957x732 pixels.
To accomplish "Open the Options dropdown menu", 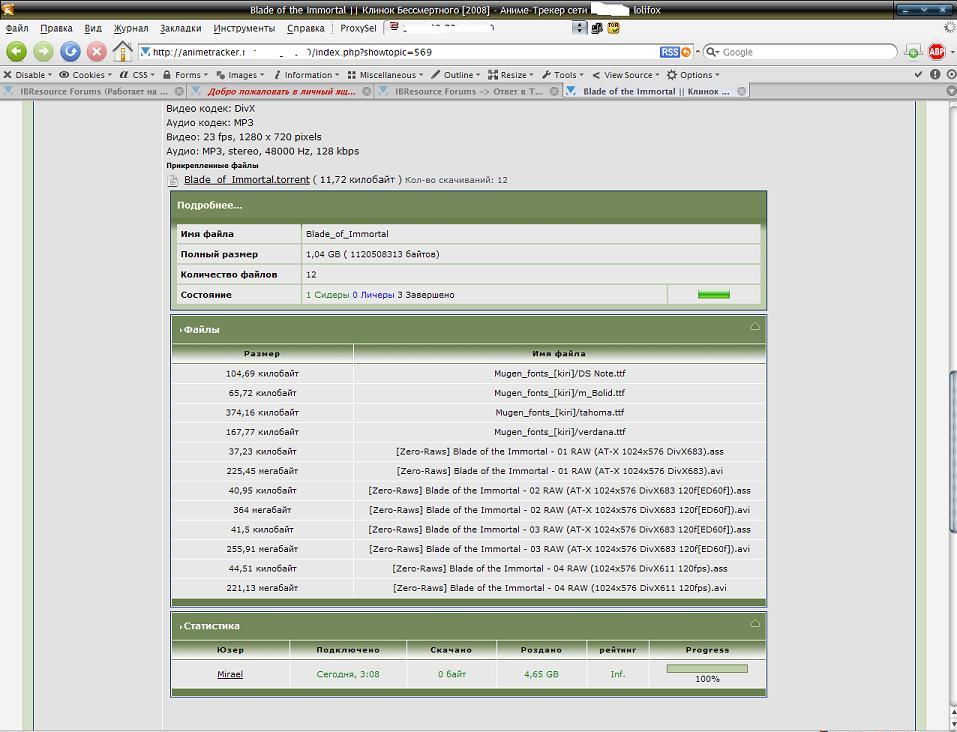I will (x=693, y=75).
